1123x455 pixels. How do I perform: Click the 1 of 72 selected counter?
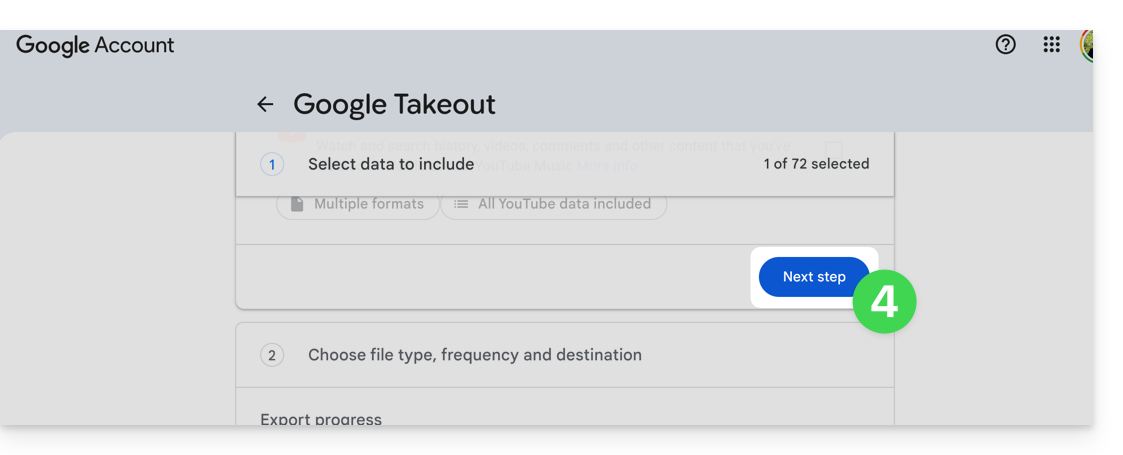(x=816, y=164)
